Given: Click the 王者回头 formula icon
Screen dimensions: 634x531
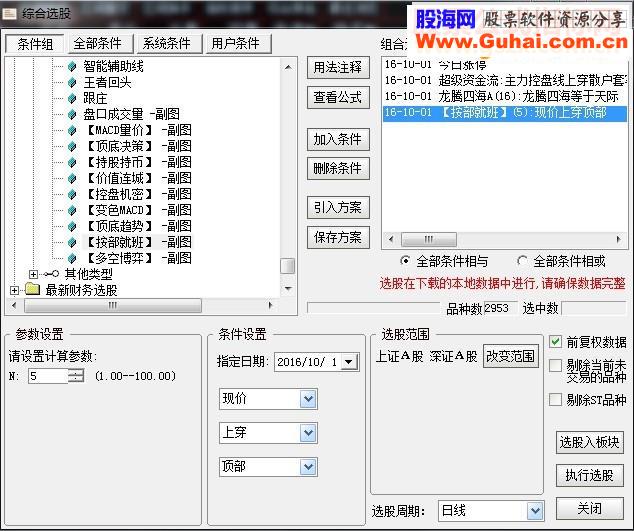Looking at the screenshot, I should [72, 82].
